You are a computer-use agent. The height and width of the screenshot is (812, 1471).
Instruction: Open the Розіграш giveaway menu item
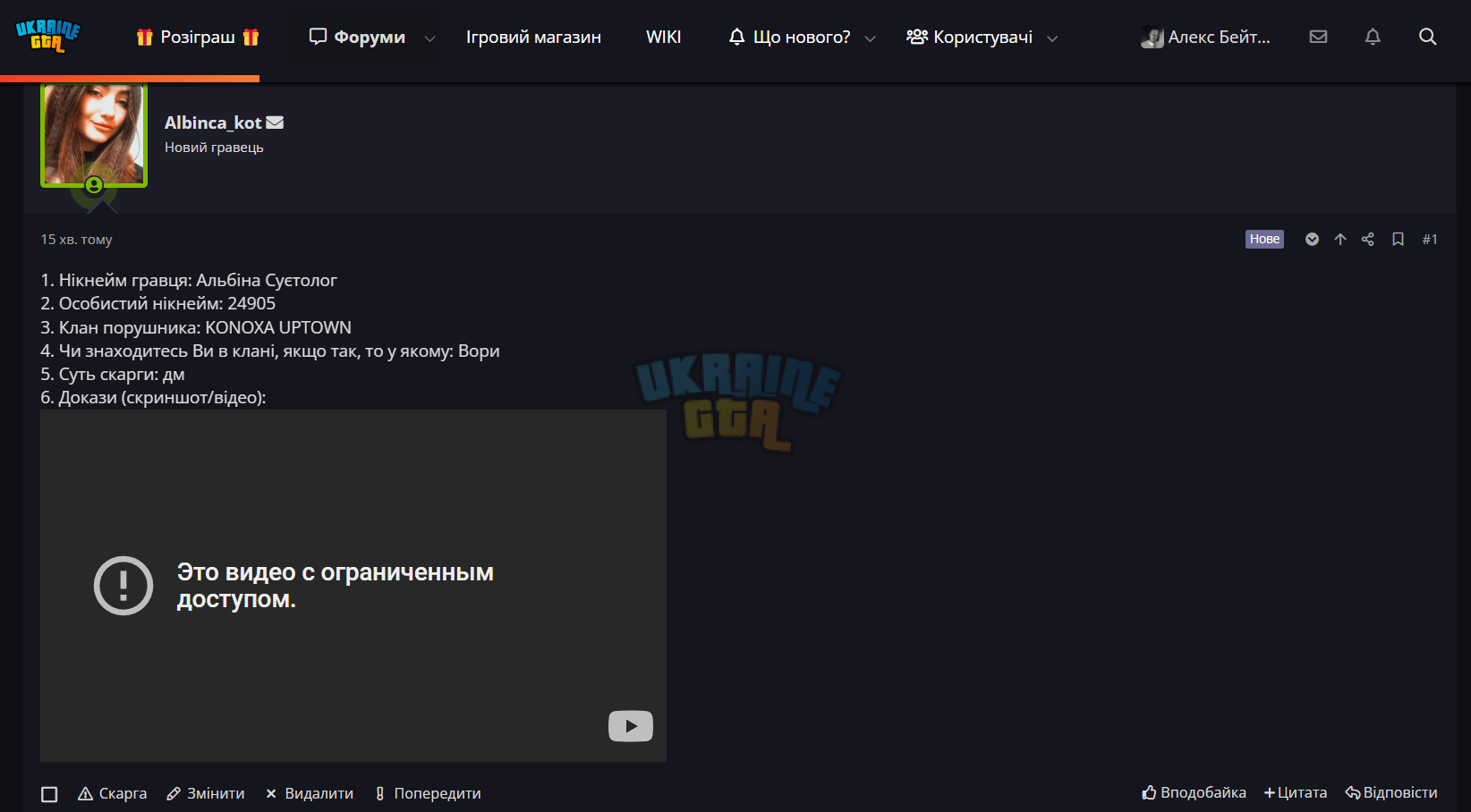point(198,38)
